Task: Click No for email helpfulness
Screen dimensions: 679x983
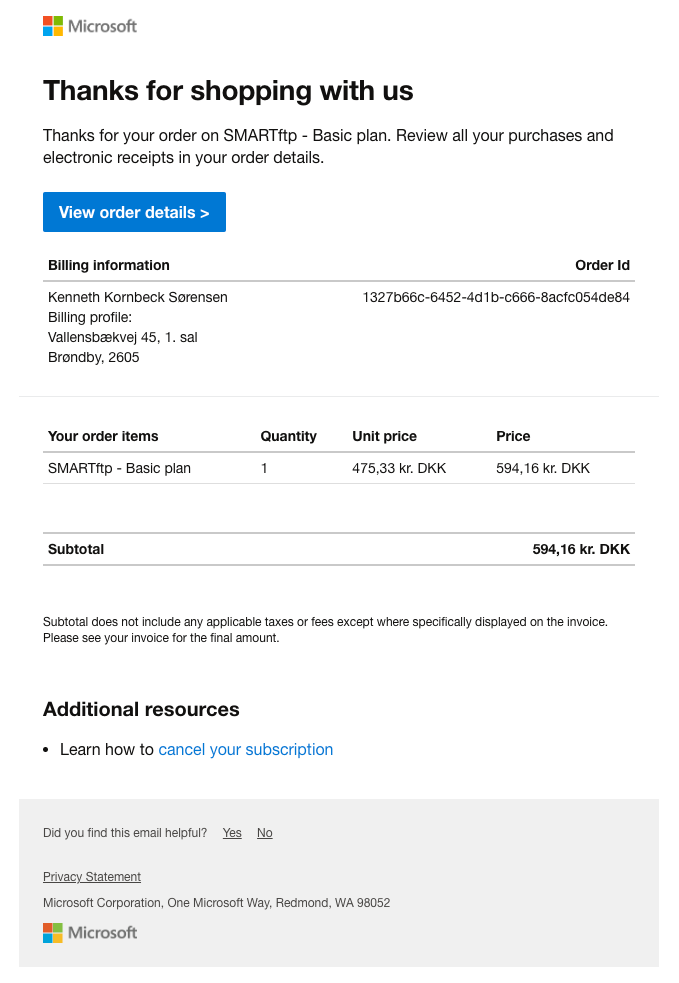Action: click(x=264, y=833)
